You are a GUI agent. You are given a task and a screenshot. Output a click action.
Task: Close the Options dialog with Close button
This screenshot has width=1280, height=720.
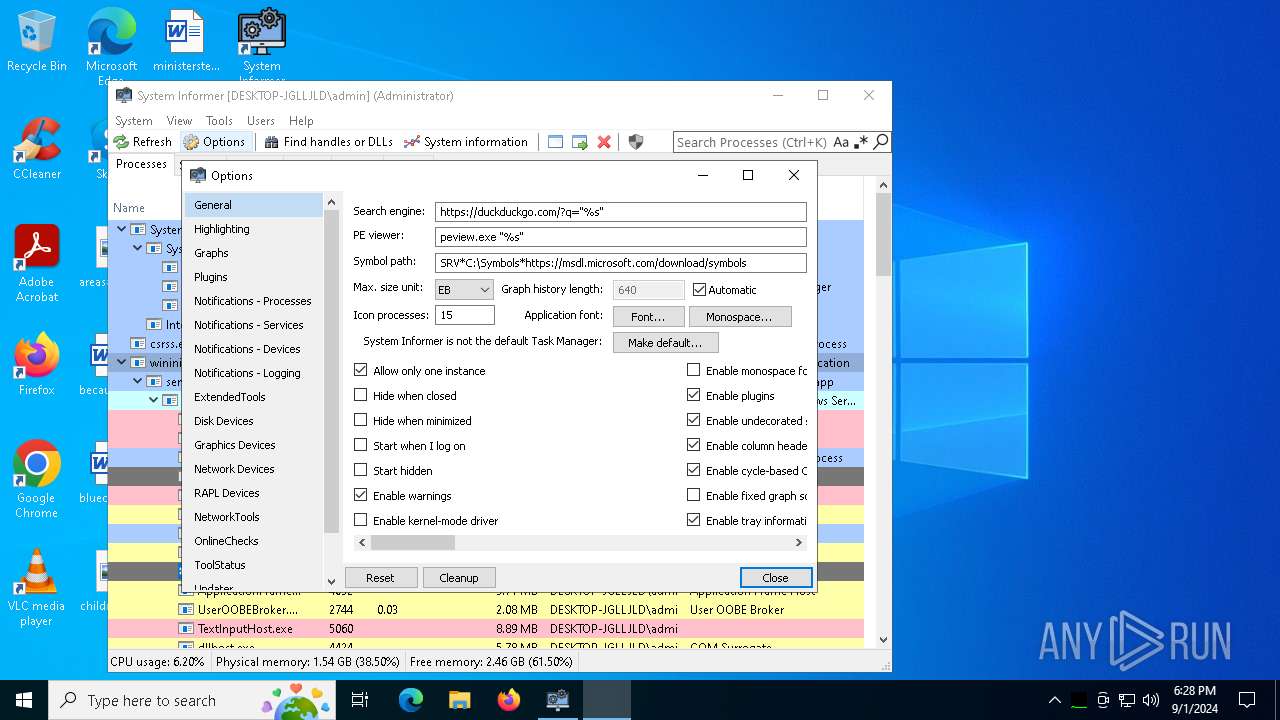click(775, 578)
